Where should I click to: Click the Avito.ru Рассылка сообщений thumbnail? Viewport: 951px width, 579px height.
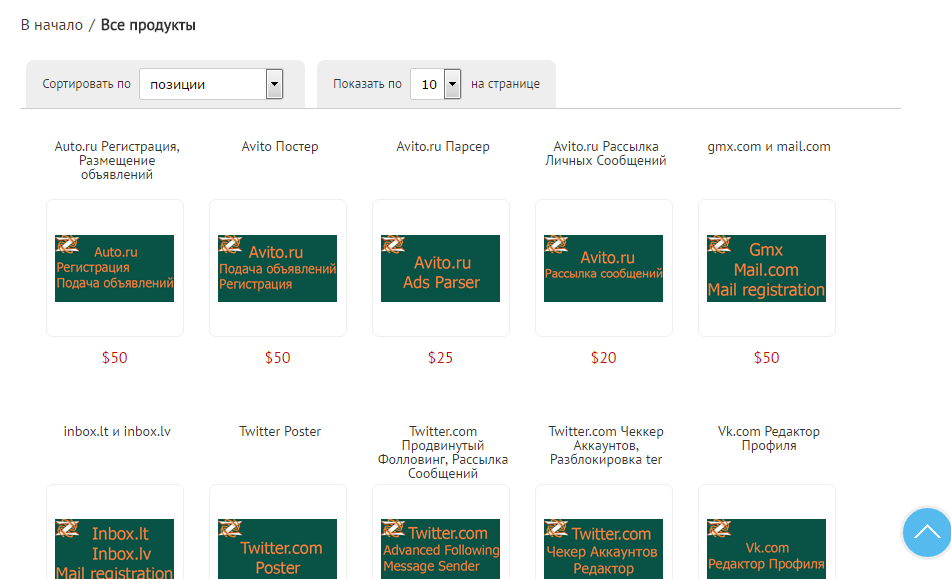(603, 268)
